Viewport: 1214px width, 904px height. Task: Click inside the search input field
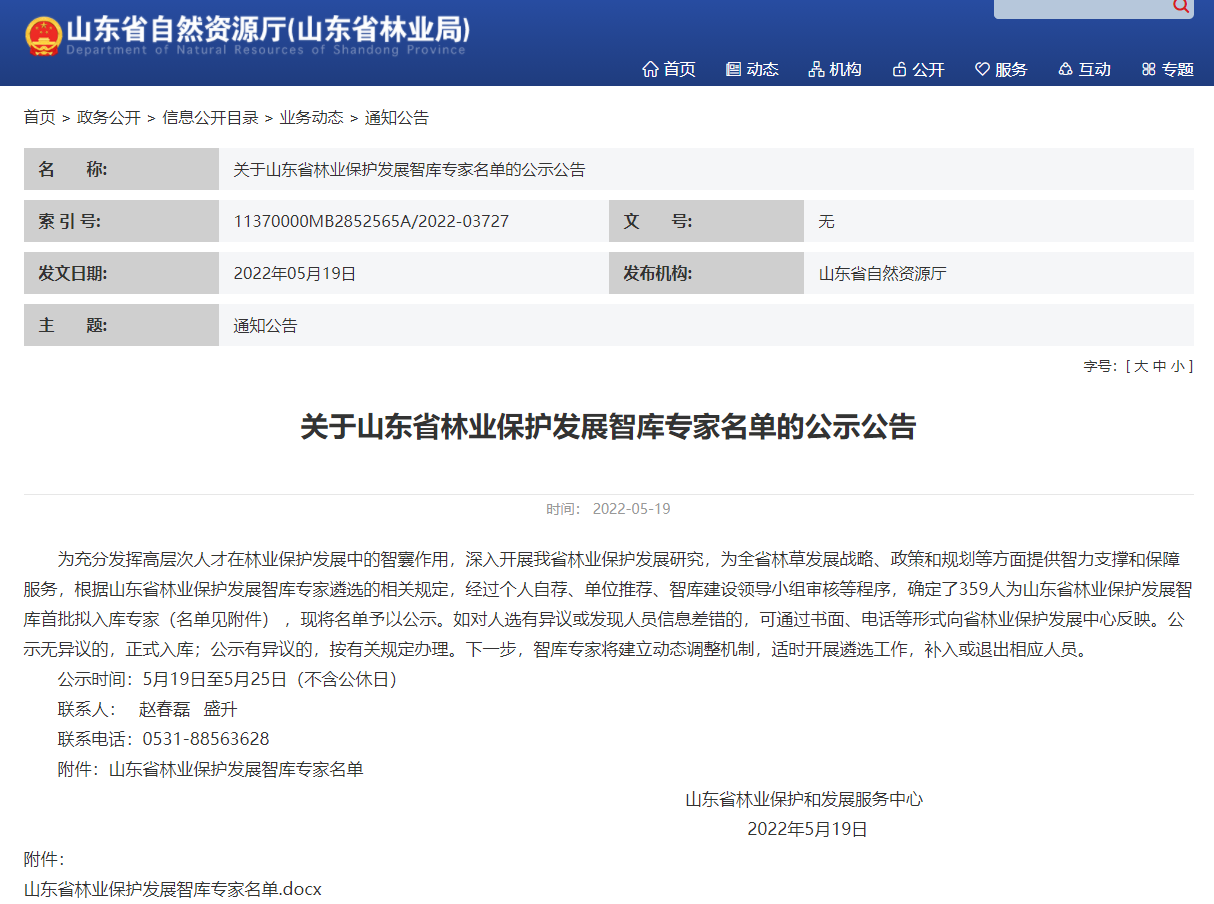point(1080,7)
